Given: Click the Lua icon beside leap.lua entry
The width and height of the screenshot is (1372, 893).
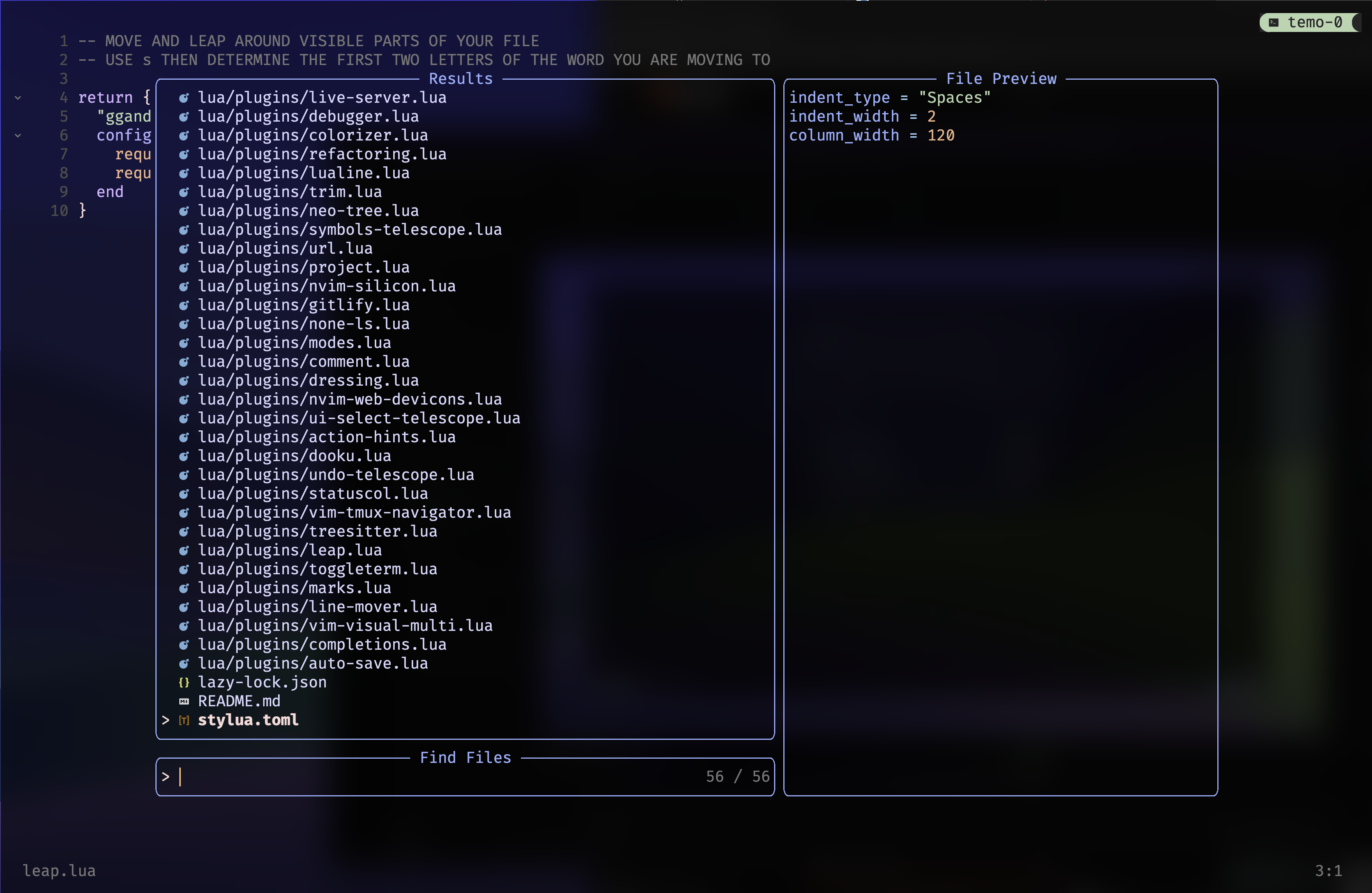Looking at the screenshot, I should click(184, 550).
